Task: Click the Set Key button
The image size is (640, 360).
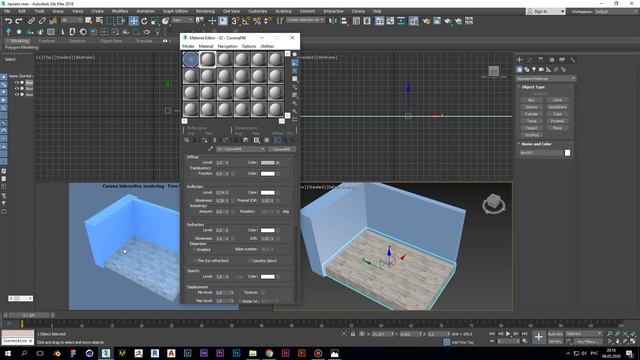Action: tap(555, 341)
